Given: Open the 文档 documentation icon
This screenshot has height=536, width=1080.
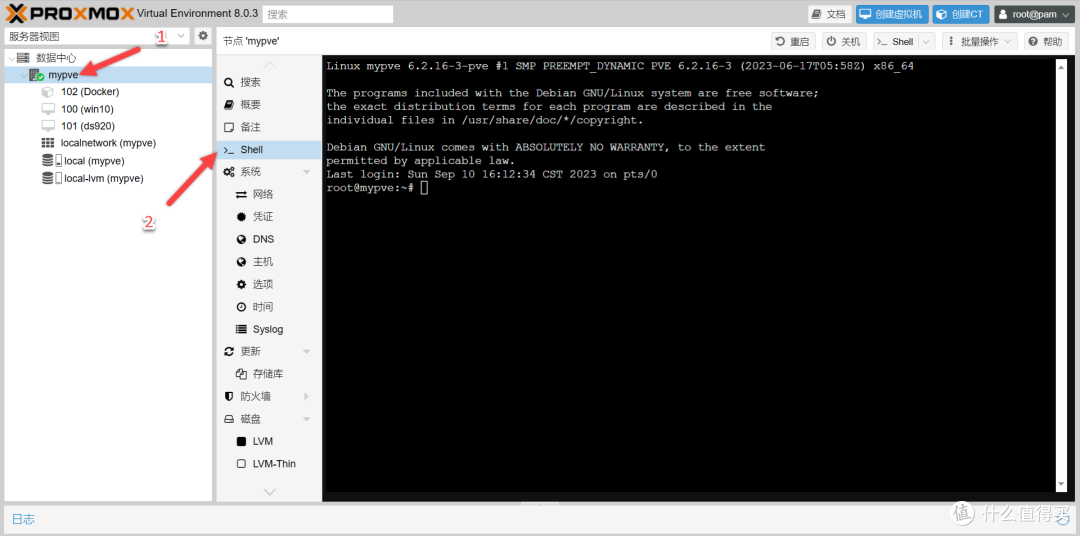Looking at the screenshot, I should tap(818, 14).
